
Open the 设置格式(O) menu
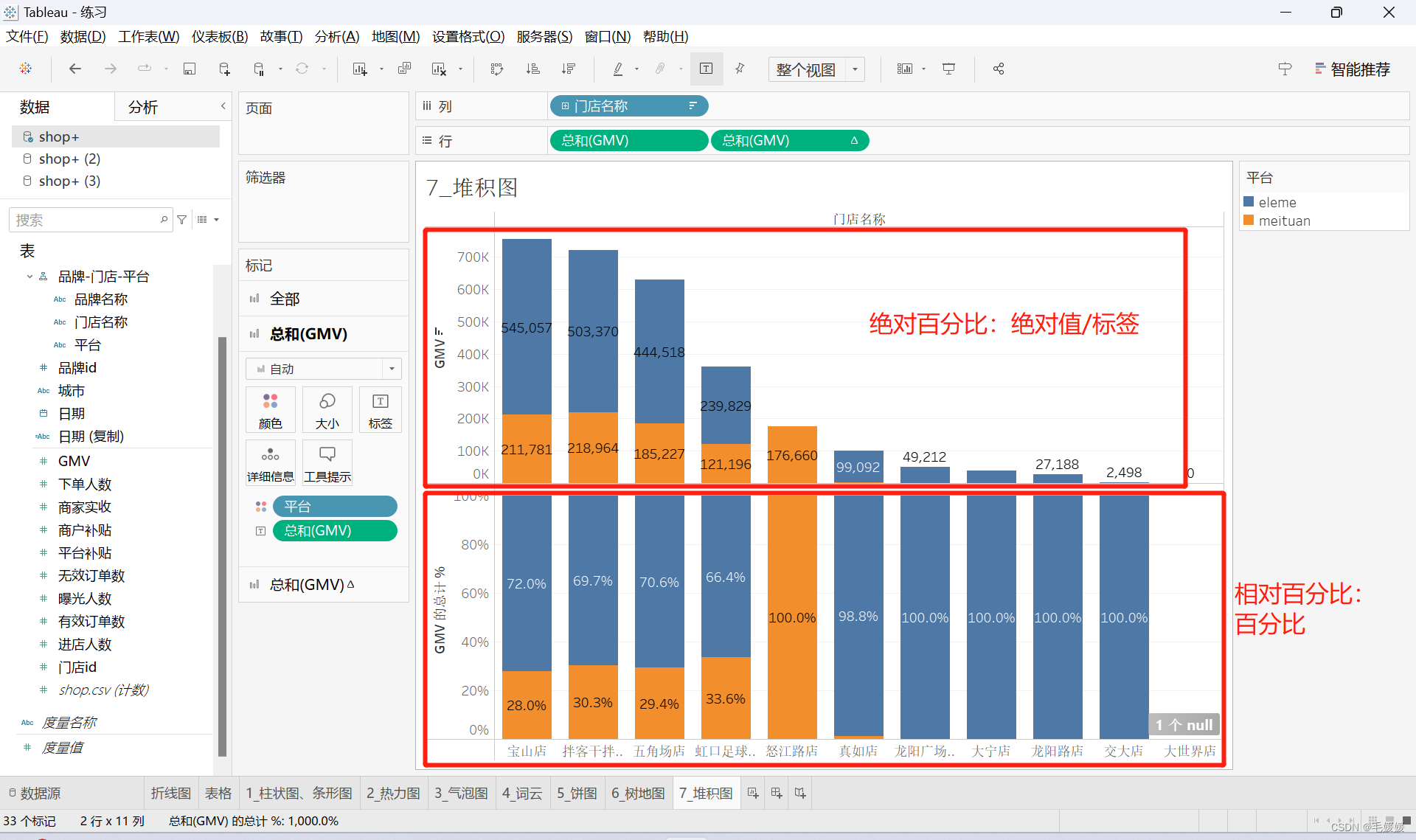[x=468, y=36]
